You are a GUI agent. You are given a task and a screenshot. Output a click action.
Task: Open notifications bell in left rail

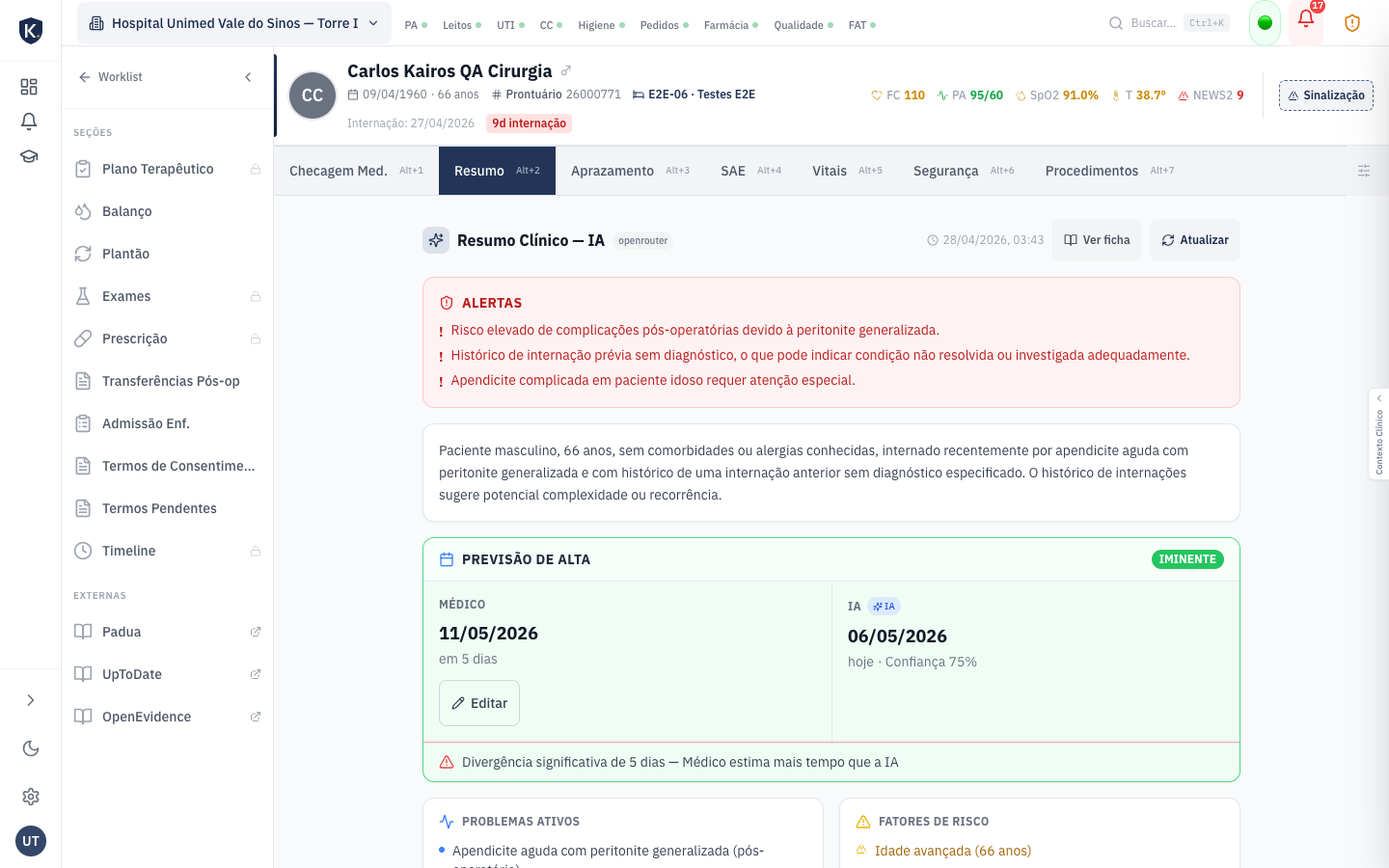29,122
